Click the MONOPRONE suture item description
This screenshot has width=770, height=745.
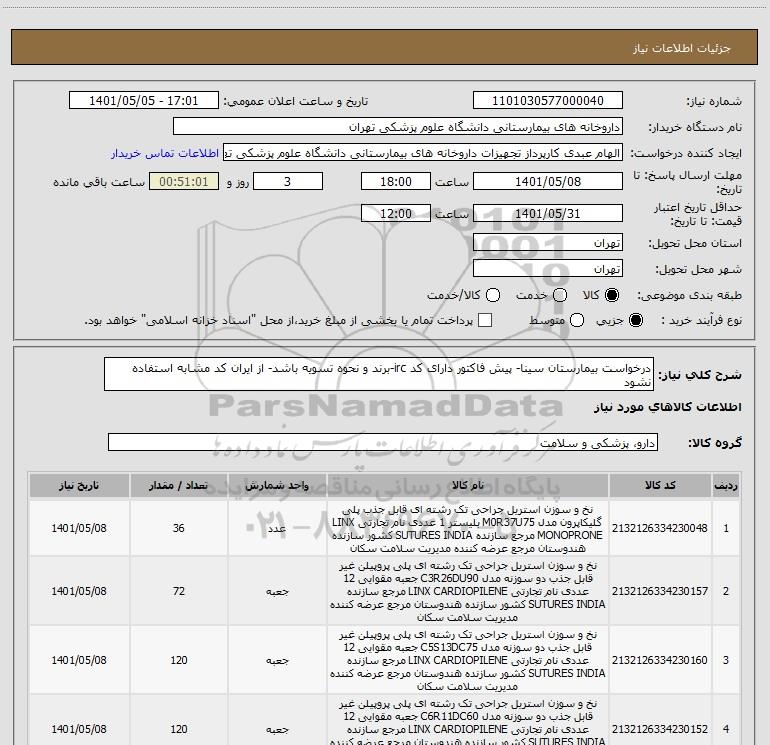tap(468, 529)
